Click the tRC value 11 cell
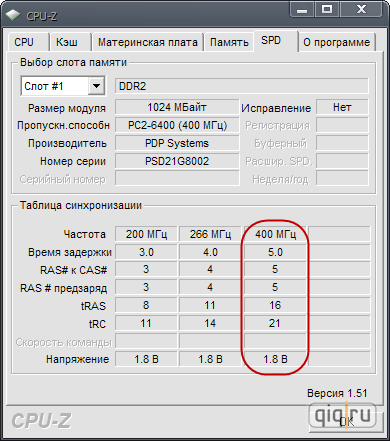Image resolution: width=390 pixels, height=441 pixels. click(146, 323)
